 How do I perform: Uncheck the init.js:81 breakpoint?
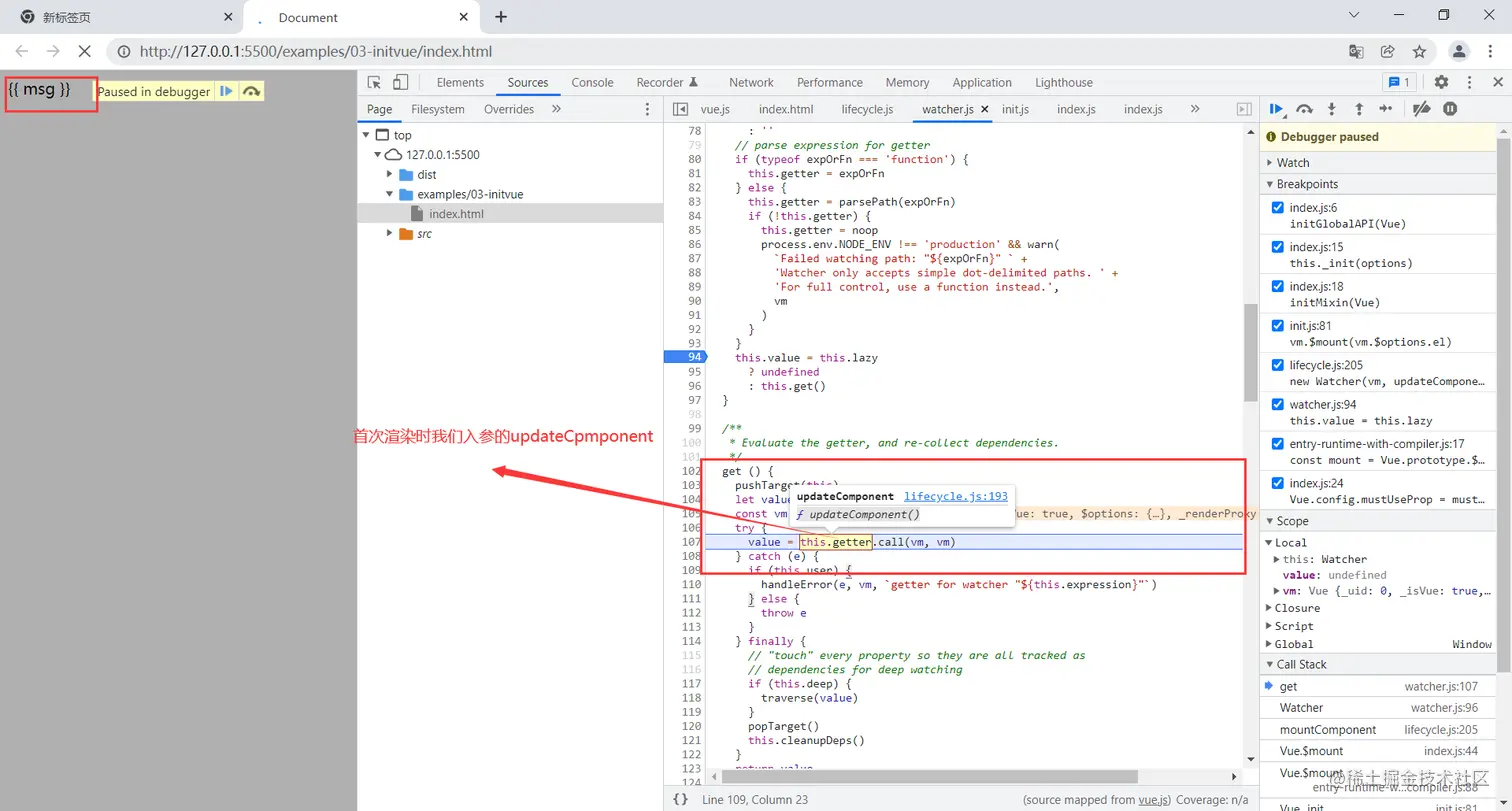click(1277, 326)
